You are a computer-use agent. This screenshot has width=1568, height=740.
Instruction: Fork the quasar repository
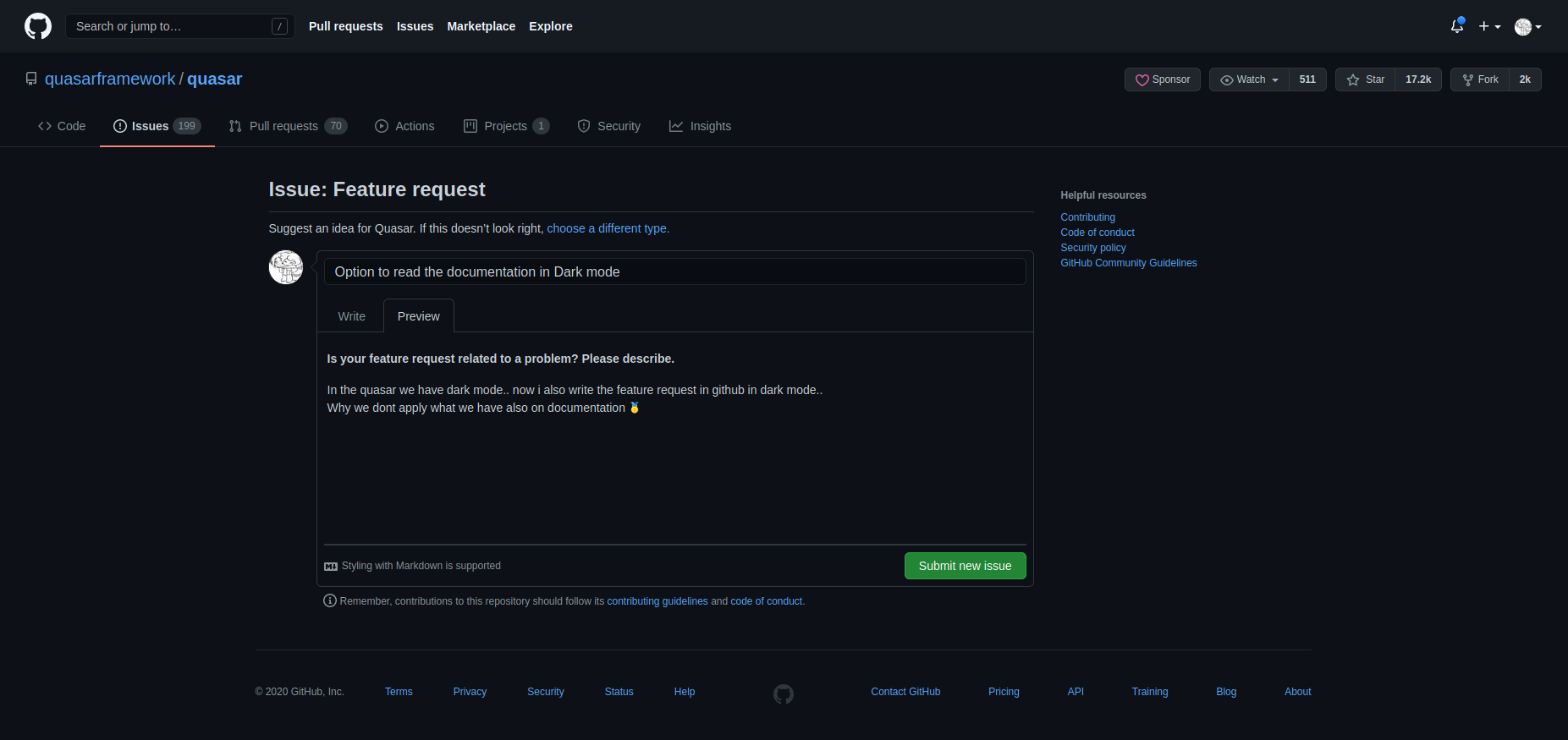point(1480,79)
